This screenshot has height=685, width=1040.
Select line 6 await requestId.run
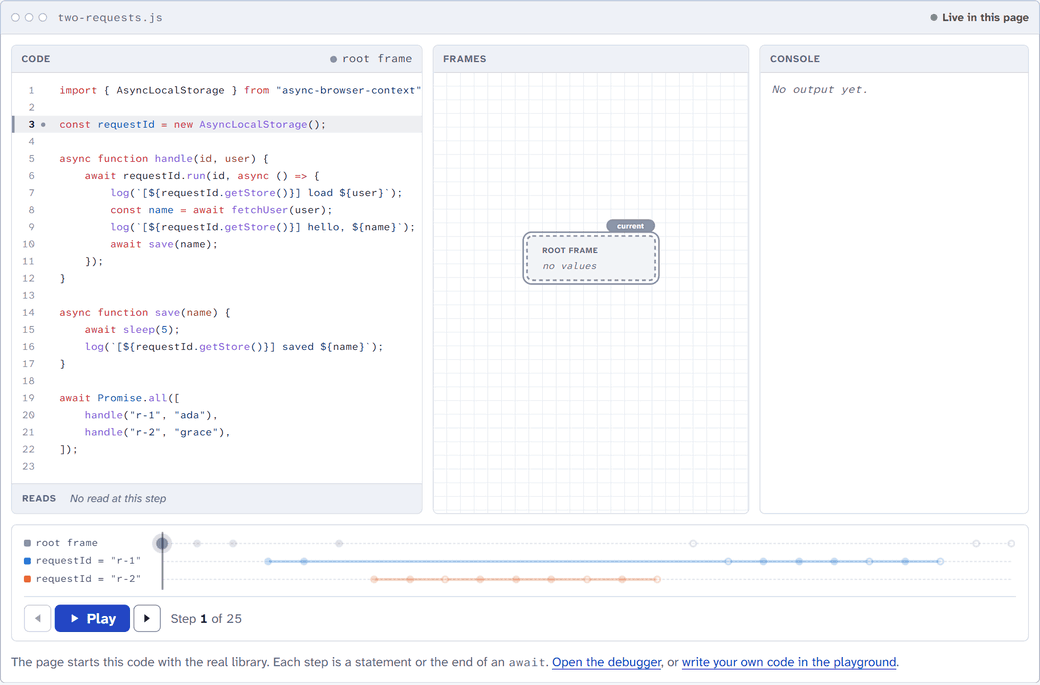[217, 176]
